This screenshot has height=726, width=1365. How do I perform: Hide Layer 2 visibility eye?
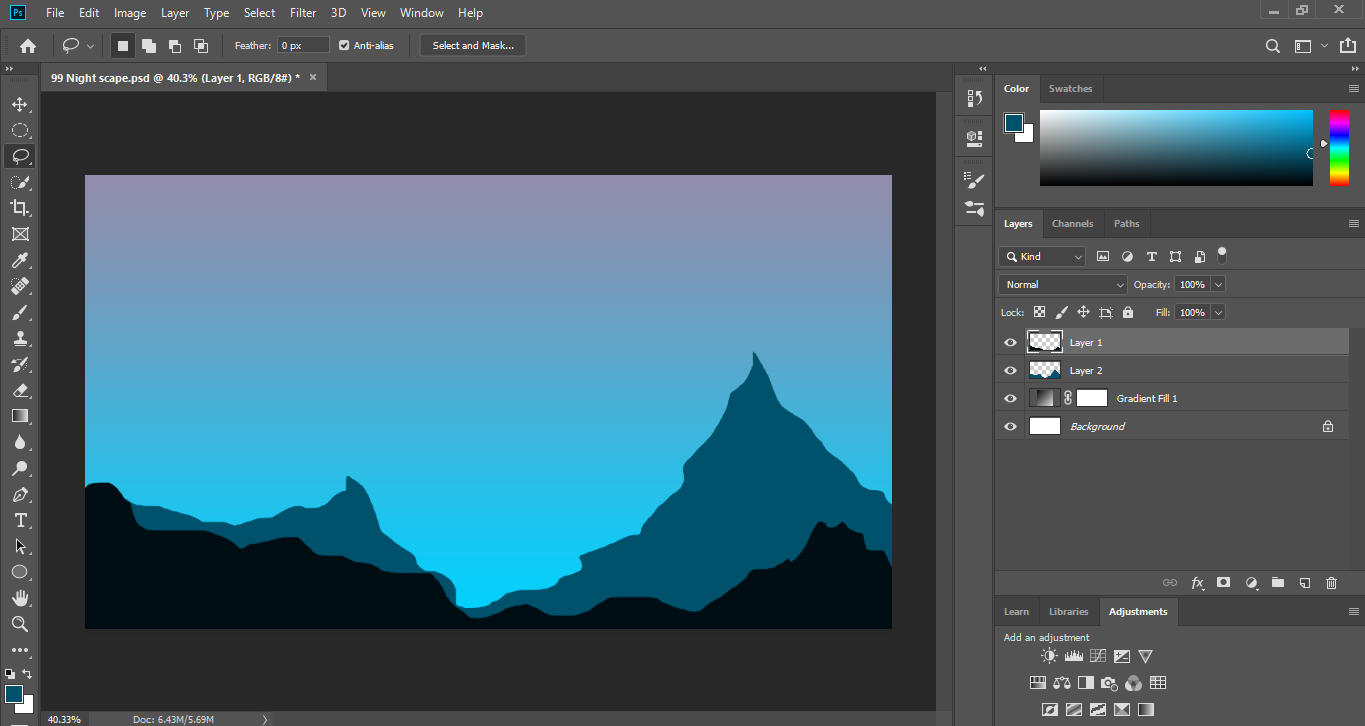(1010, 370)
